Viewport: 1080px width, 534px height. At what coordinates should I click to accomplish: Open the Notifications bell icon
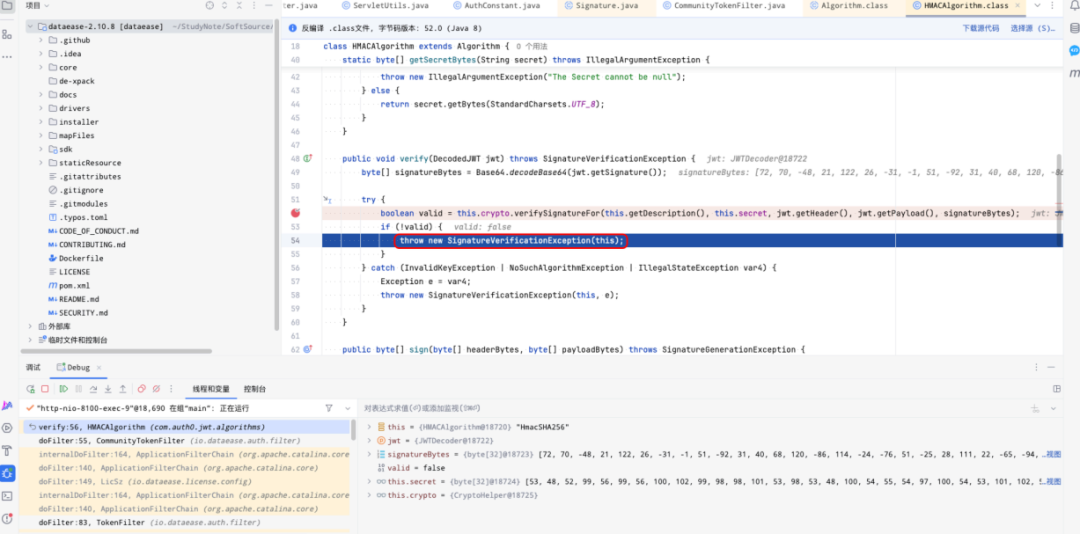pyautogui.click(x=1074, y=6)
